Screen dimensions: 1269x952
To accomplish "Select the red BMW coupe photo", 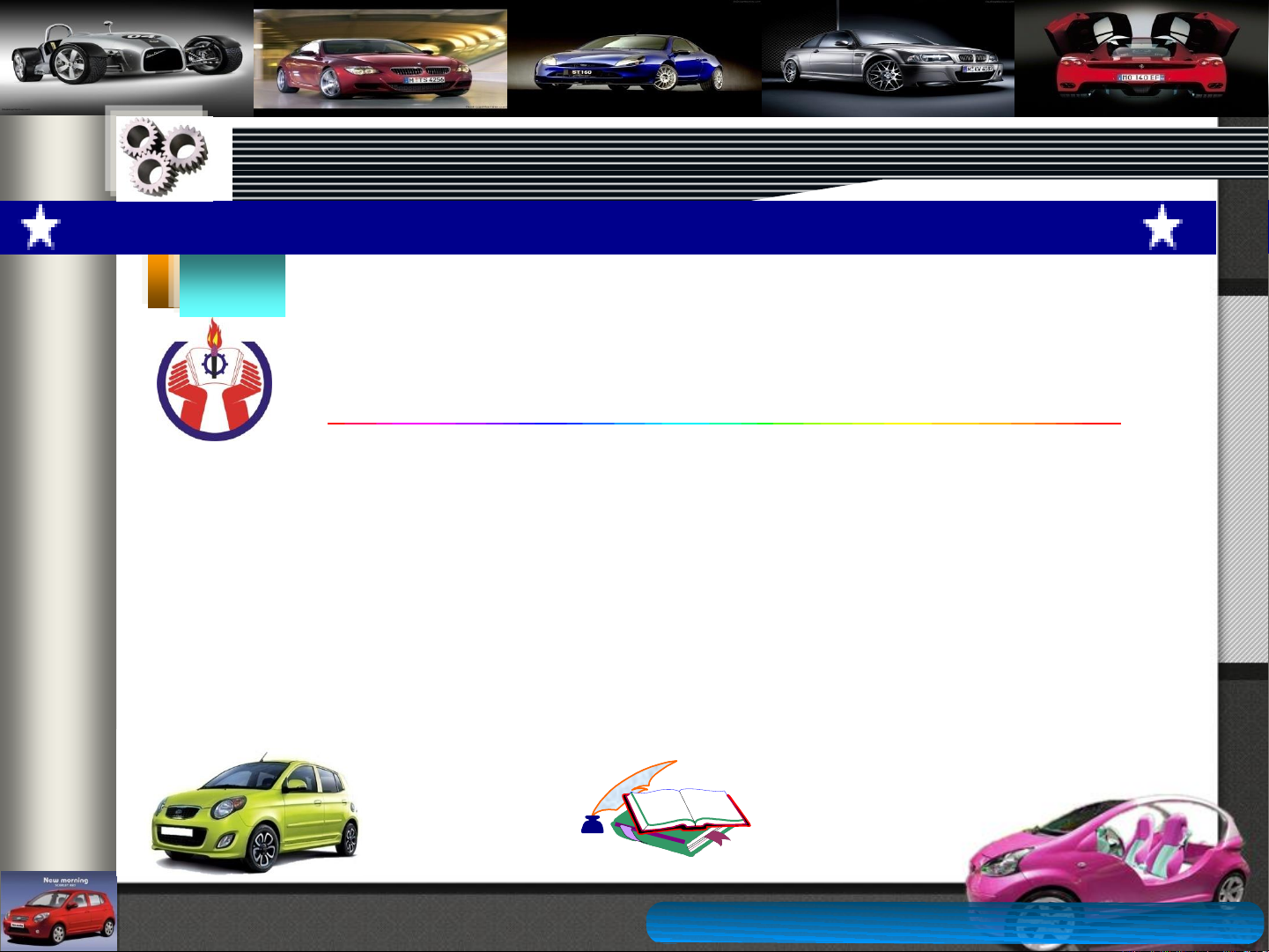I will 380,60.
